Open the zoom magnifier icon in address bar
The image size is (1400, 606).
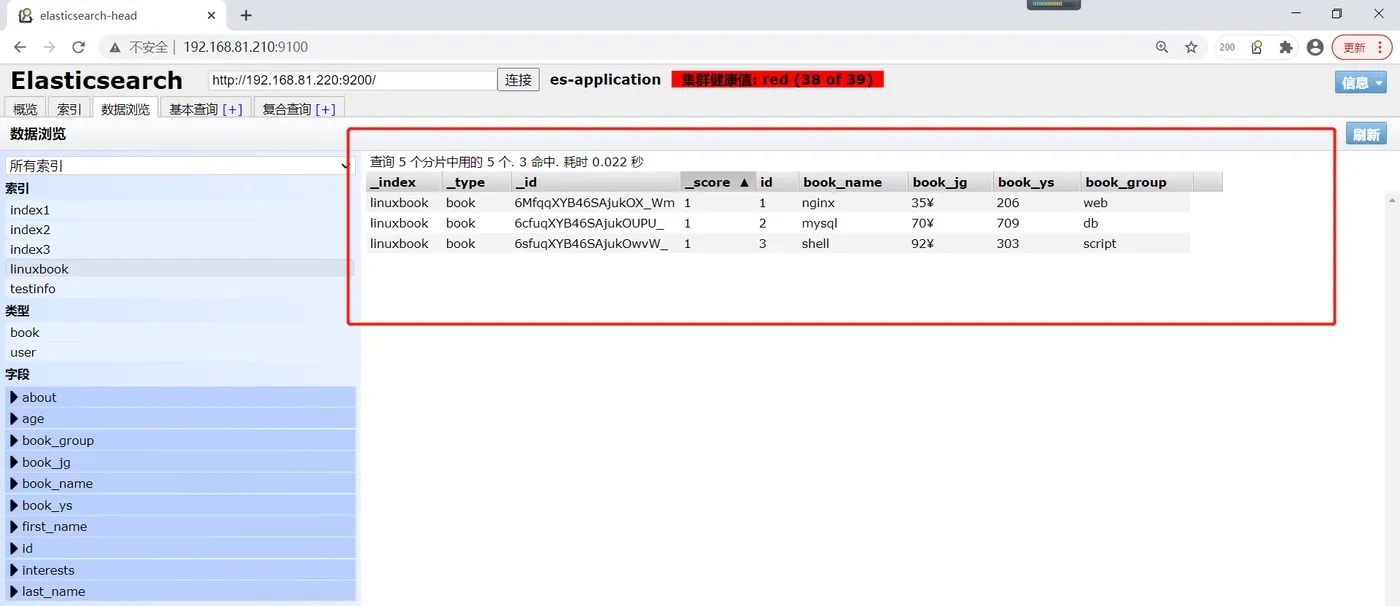1162,47
